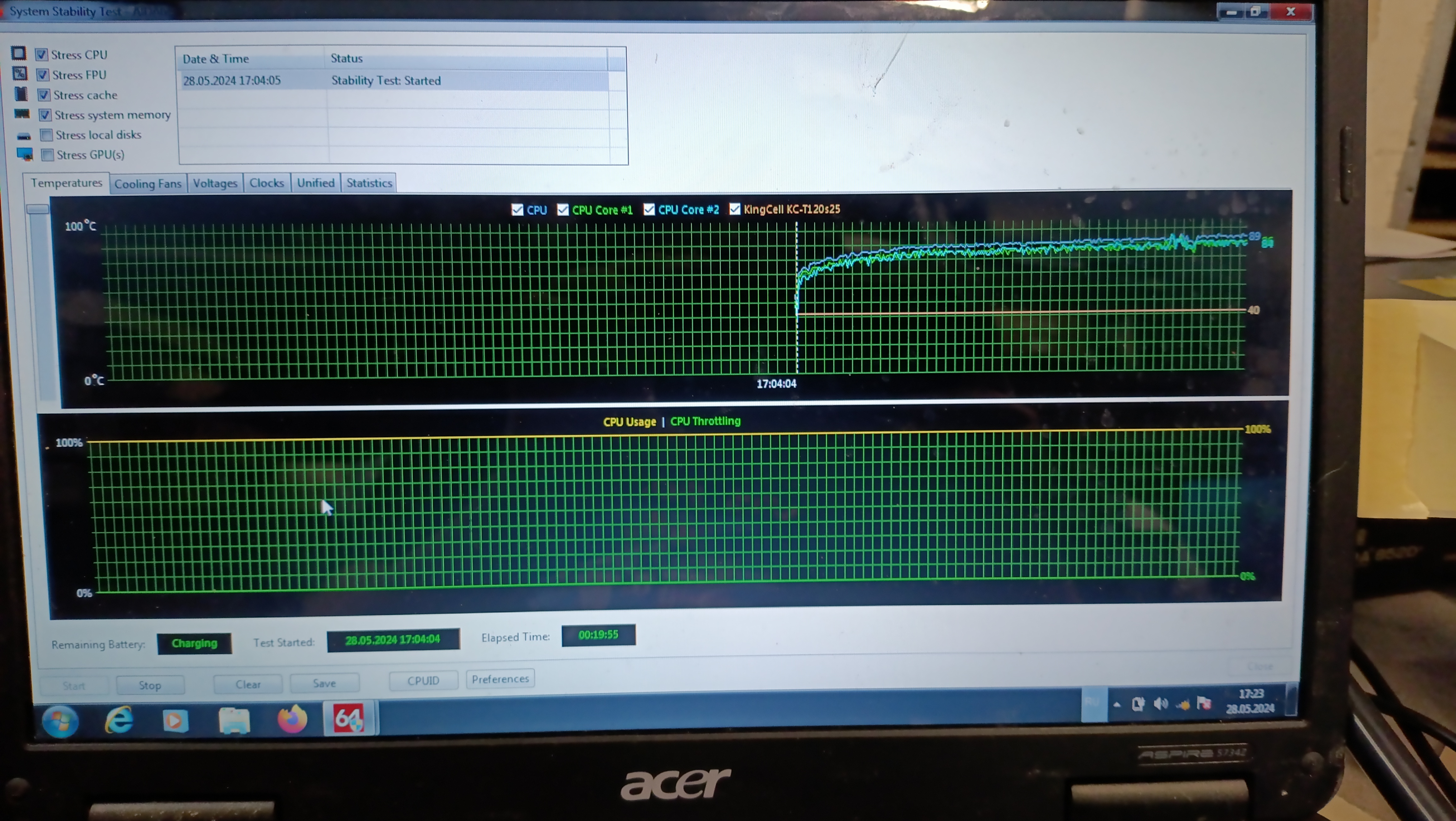
Task: Open Windows Media Player from taskbar
Action: click(175, 721)
